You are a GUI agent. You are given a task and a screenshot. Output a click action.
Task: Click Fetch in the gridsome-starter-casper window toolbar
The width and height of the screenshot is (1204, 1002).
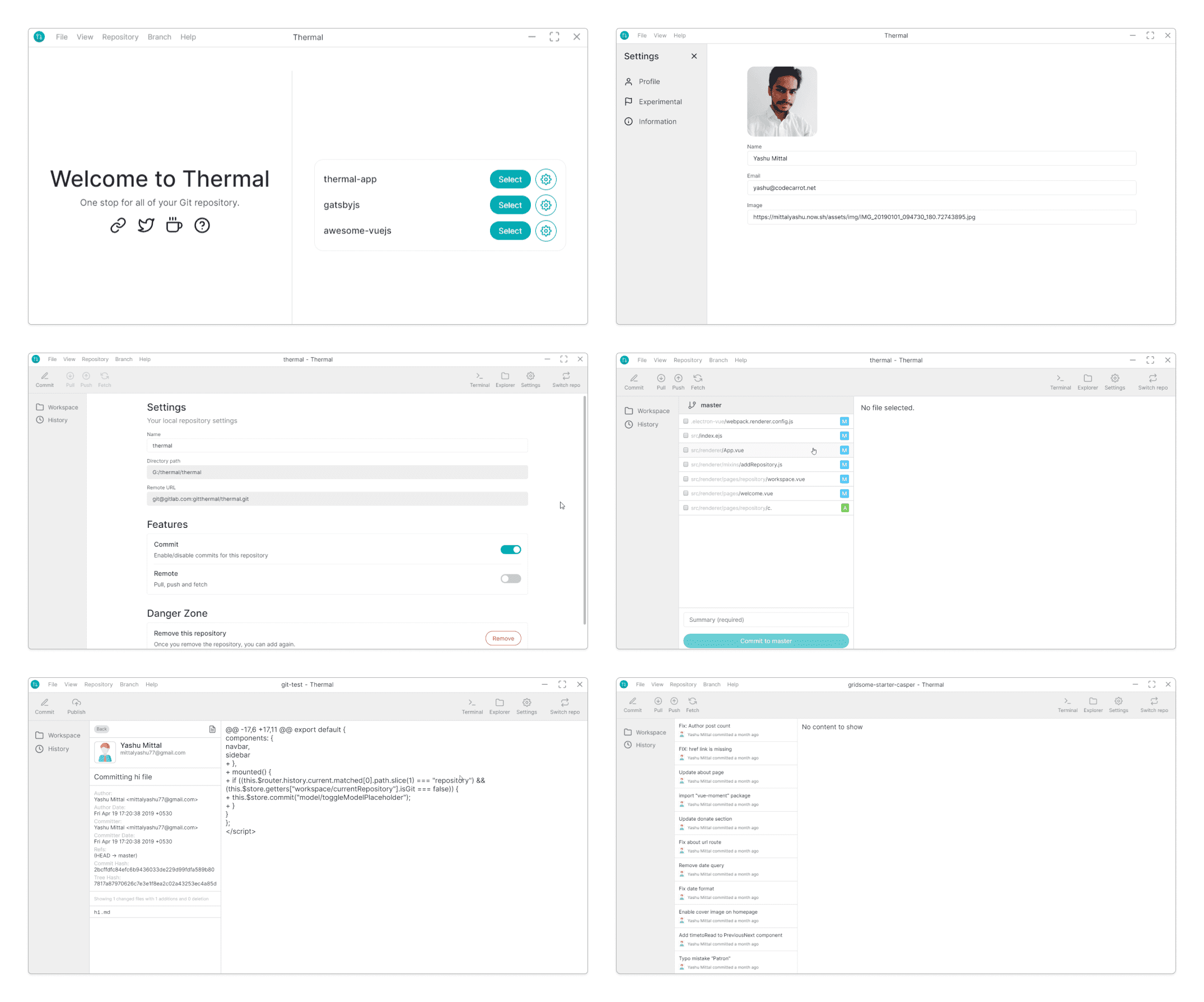click(x=693, y=705)
